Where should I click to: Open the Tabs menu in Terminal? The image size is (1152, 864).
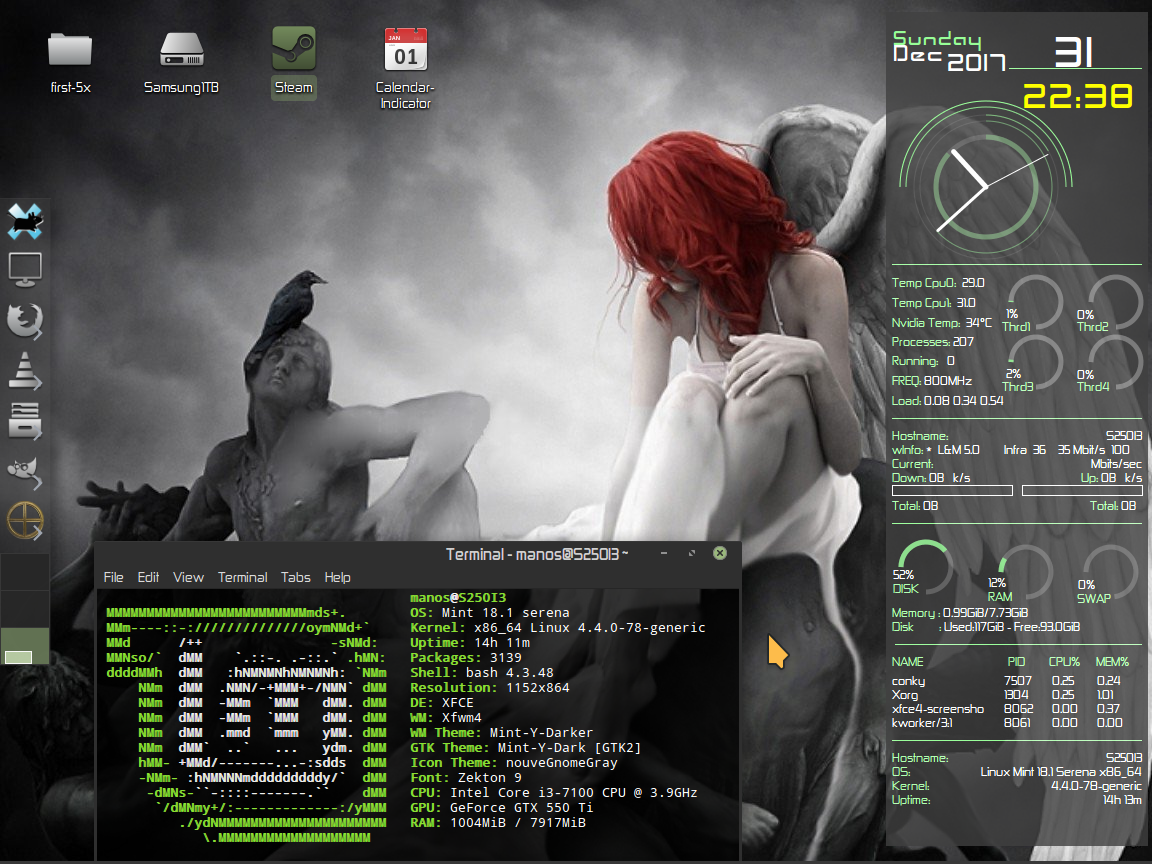pos(295,577)
